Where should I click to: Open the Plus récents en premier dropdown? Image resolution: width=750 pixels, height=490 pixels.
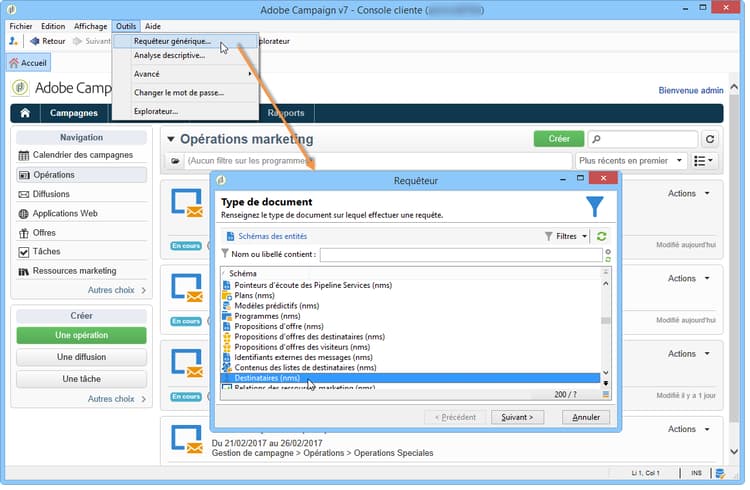pyautogui.click(x=630, y=161)
